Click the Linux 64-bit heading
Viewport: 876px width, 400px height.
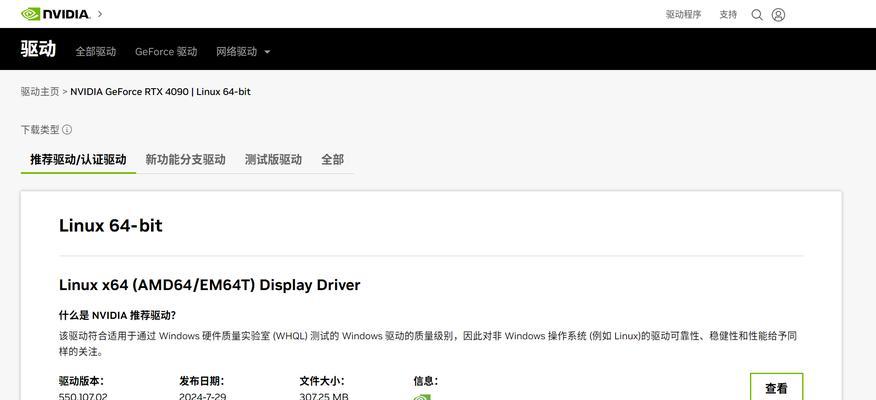point(111,226)
